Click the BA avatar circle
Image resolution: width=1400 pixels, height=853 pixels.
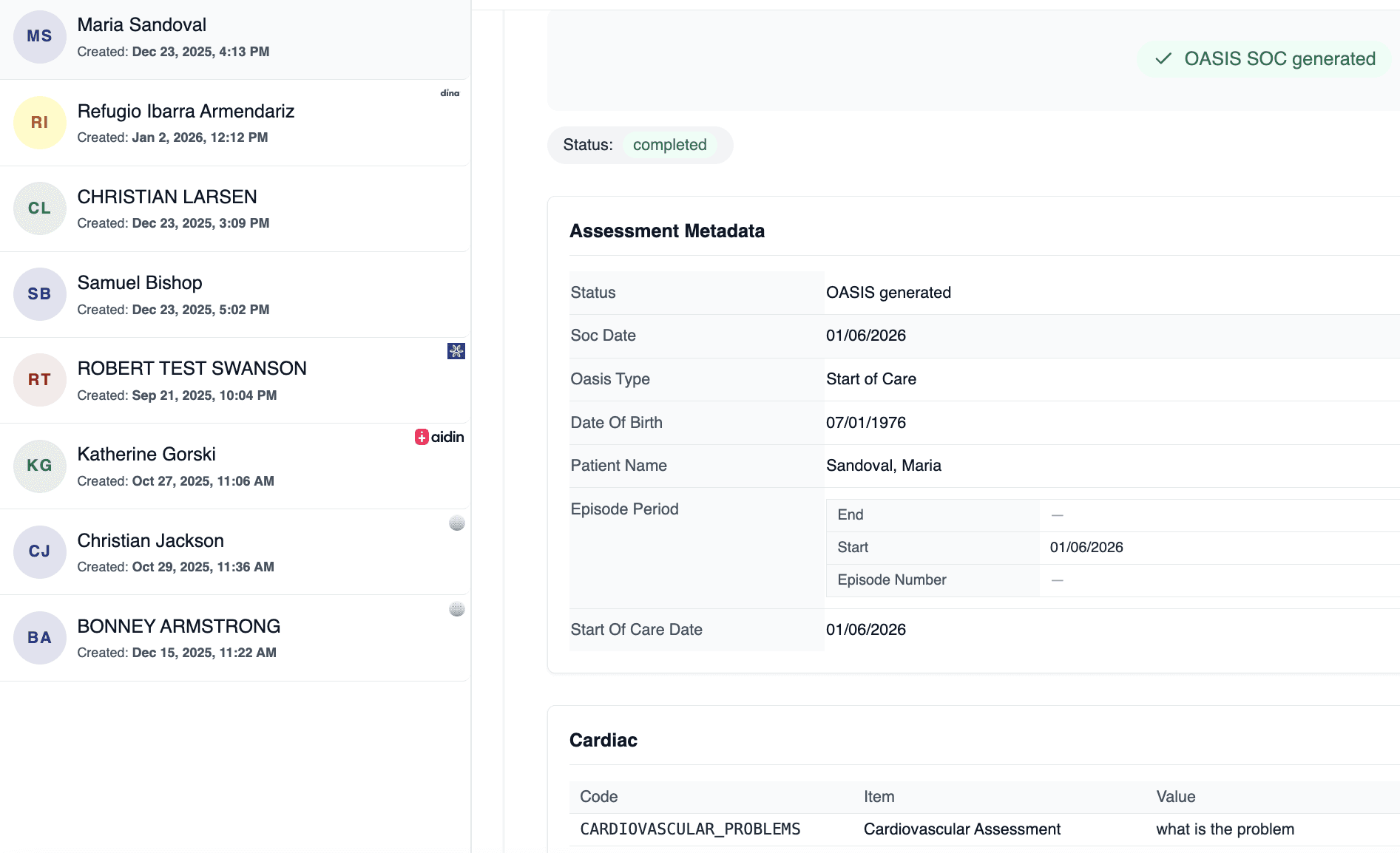pyautogui.click(x=40, y=638)
